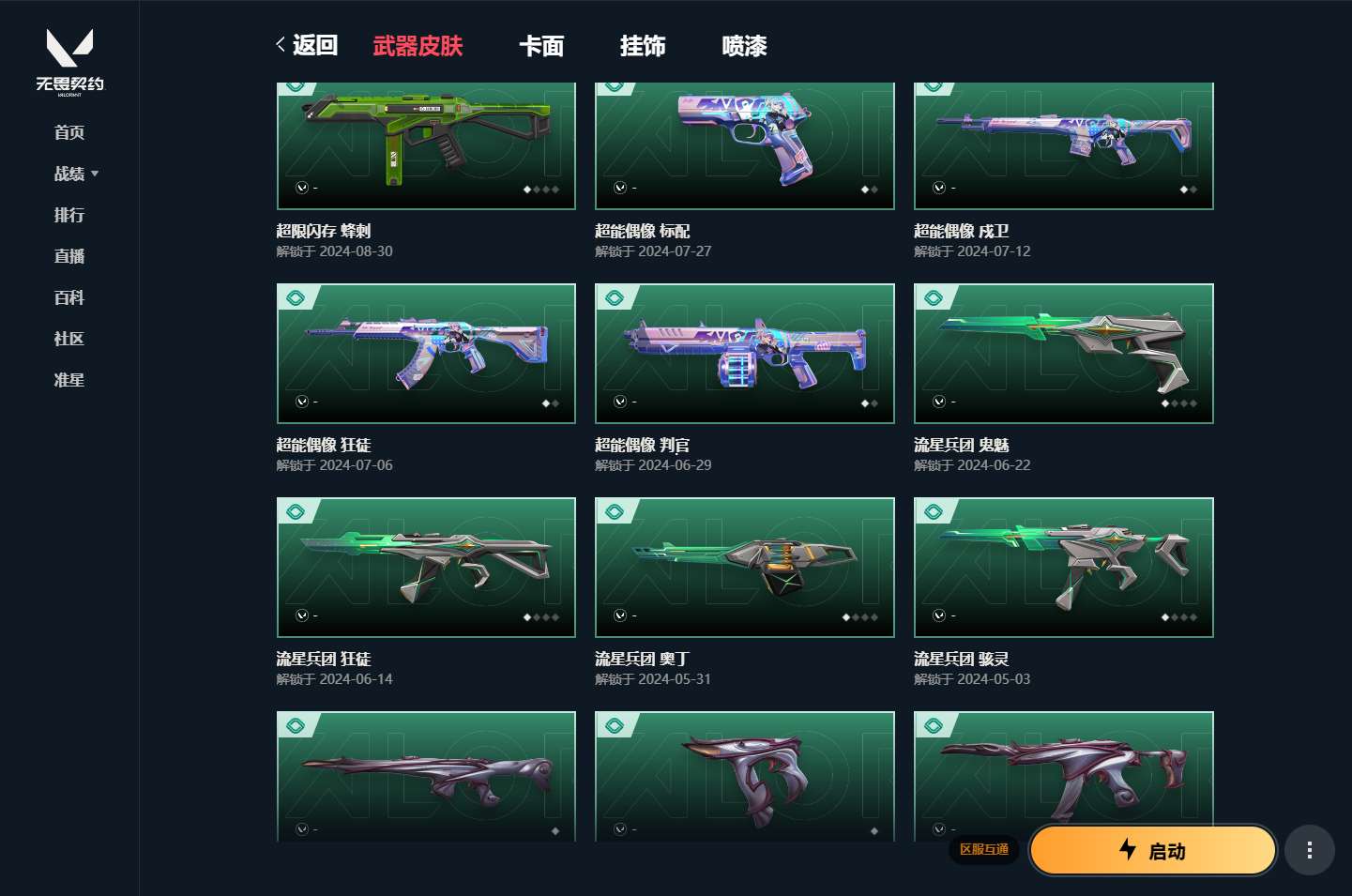This screenshot has width=1352, height=896.
Task: Click the tier badge icon on the 流星兵团 奥丁 card
Action: click(x=615, y=511)
